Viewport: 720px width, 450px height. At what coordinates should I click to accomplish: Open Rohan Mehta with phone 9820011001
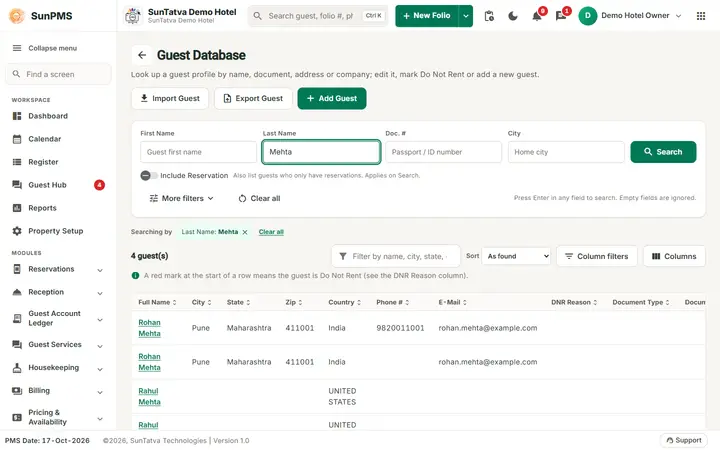pos(149,328)
